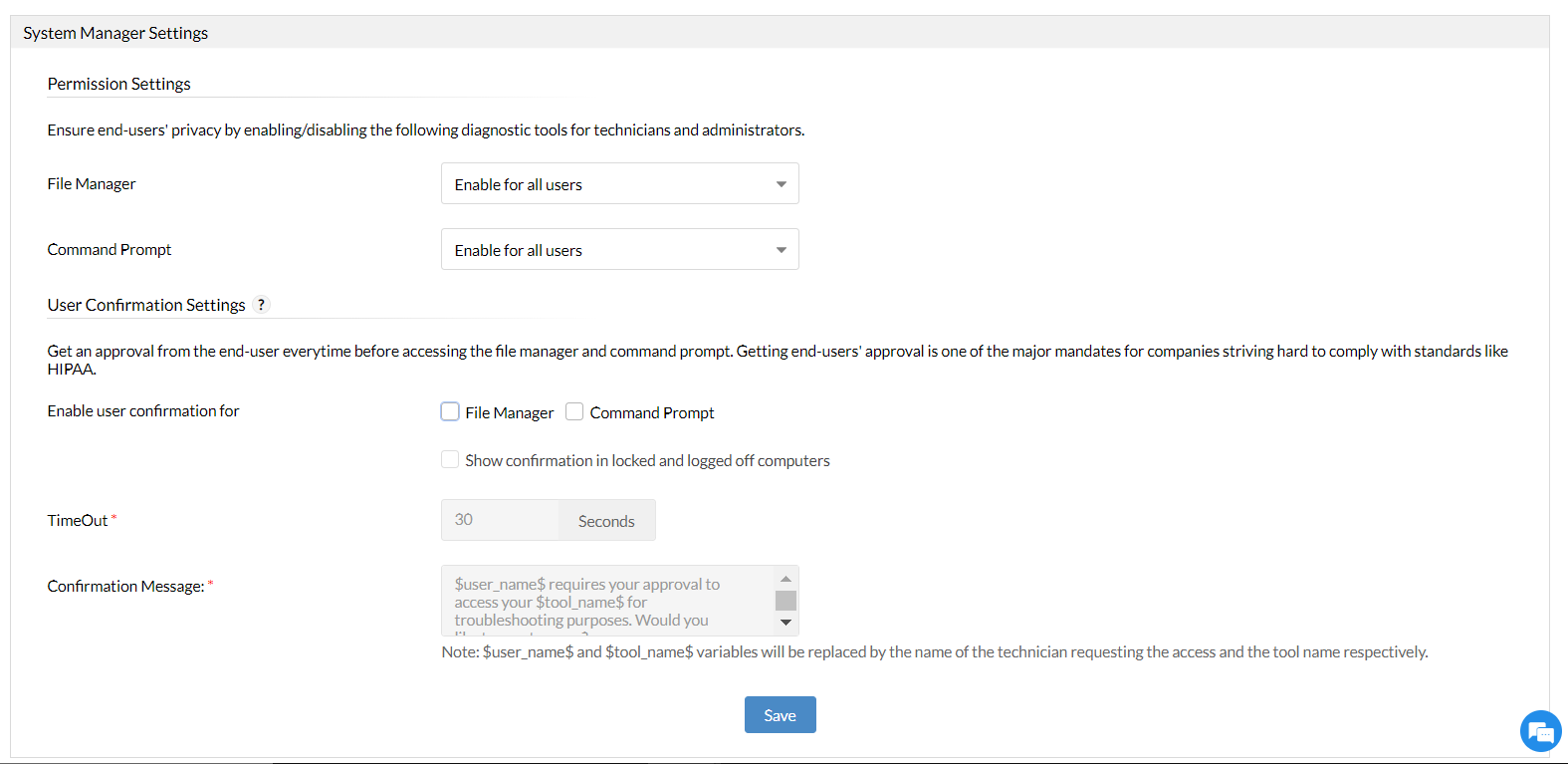
Task: Select the Permission Settings section heading
Action: point(118,84)
